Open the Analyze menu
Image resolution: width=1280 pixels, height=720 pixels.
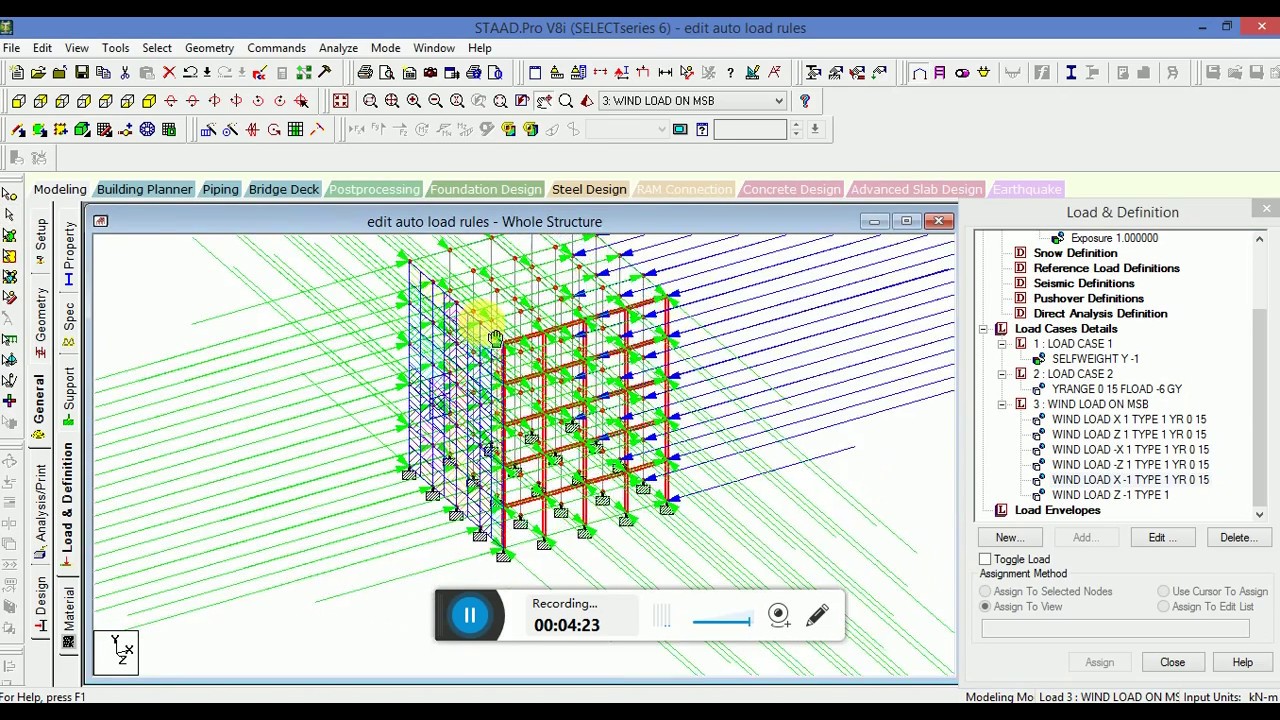(339, 48)
